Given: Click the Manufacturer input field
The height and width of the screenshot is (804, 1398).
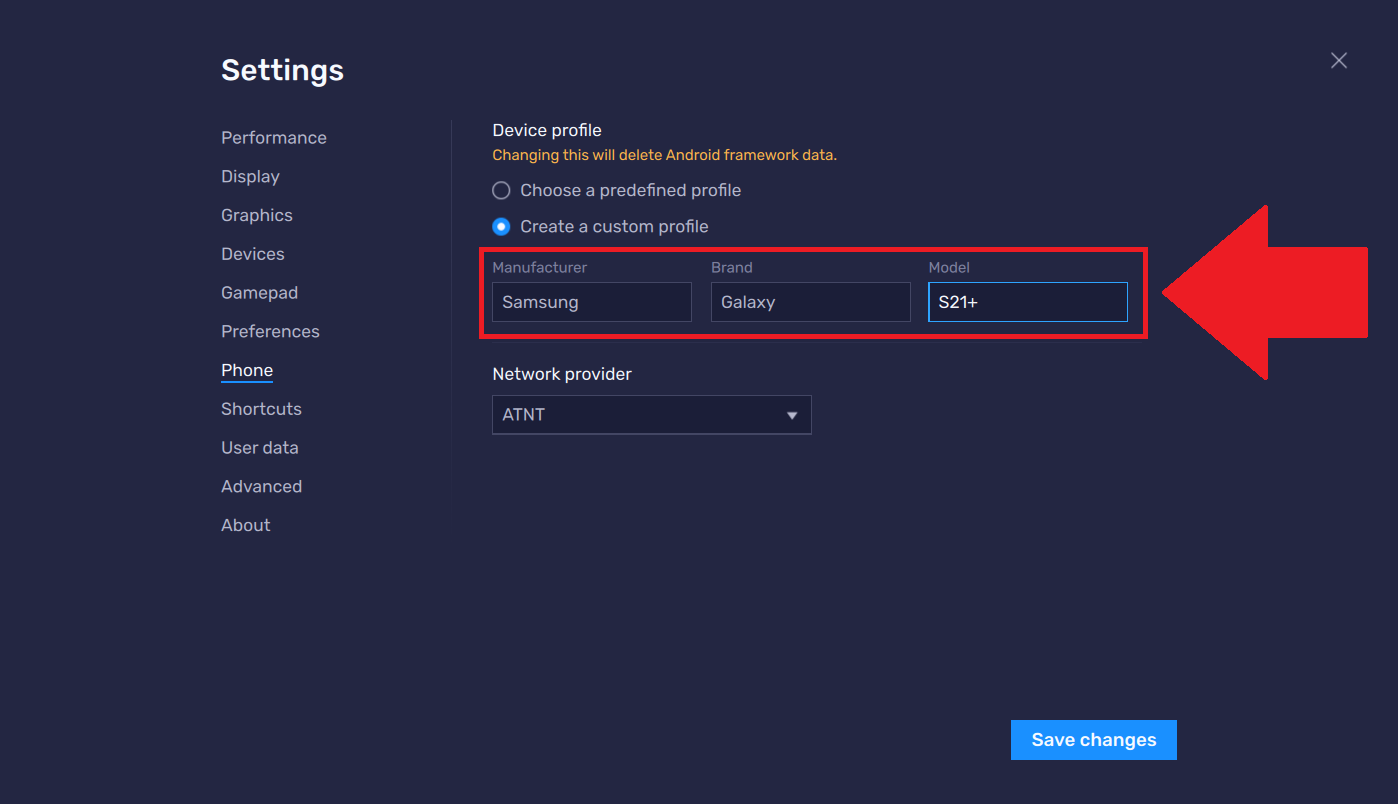Looking at the screenshot, I should (x=591, y=301).
